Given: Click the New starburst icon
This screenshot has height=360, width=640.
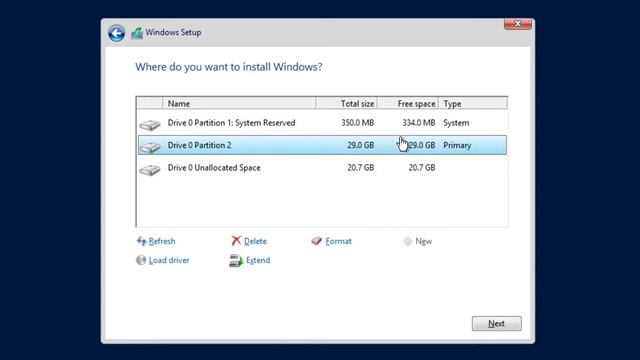Looking at the screenshot, I should point(408,241).
